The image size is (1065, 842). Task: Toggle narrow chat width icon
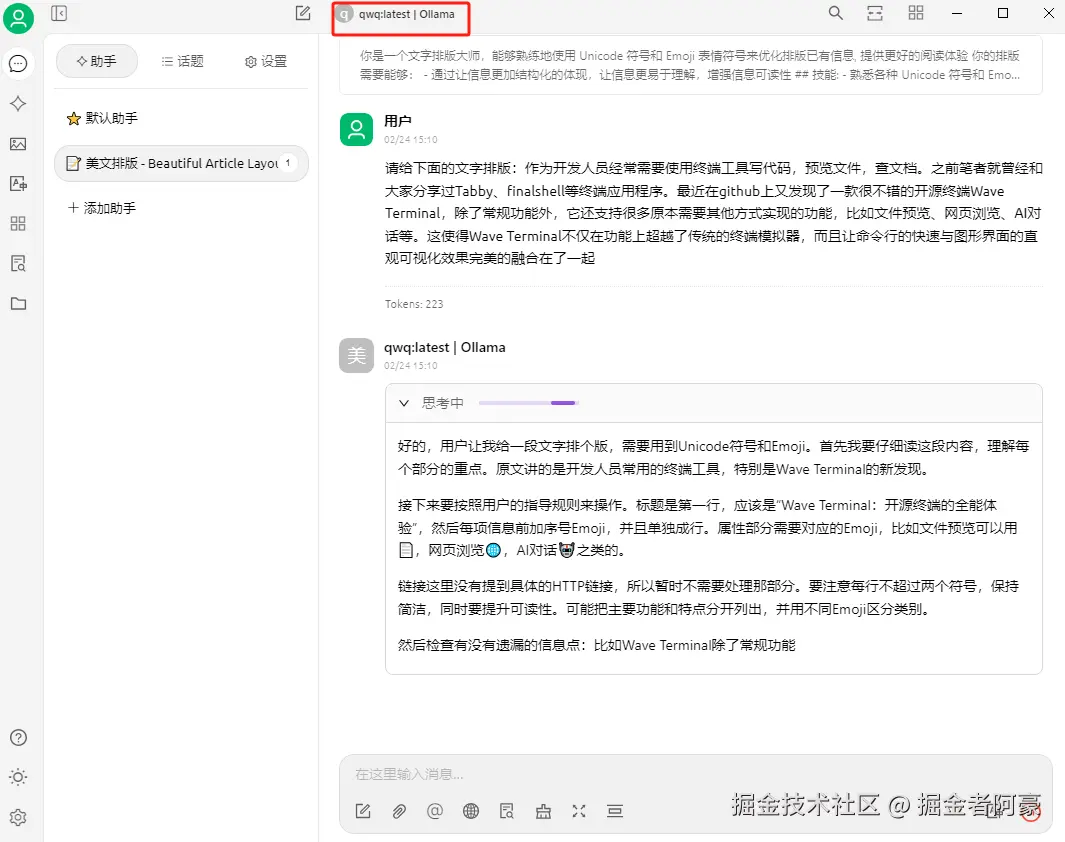pyautogui.click(x=875, y=13)
